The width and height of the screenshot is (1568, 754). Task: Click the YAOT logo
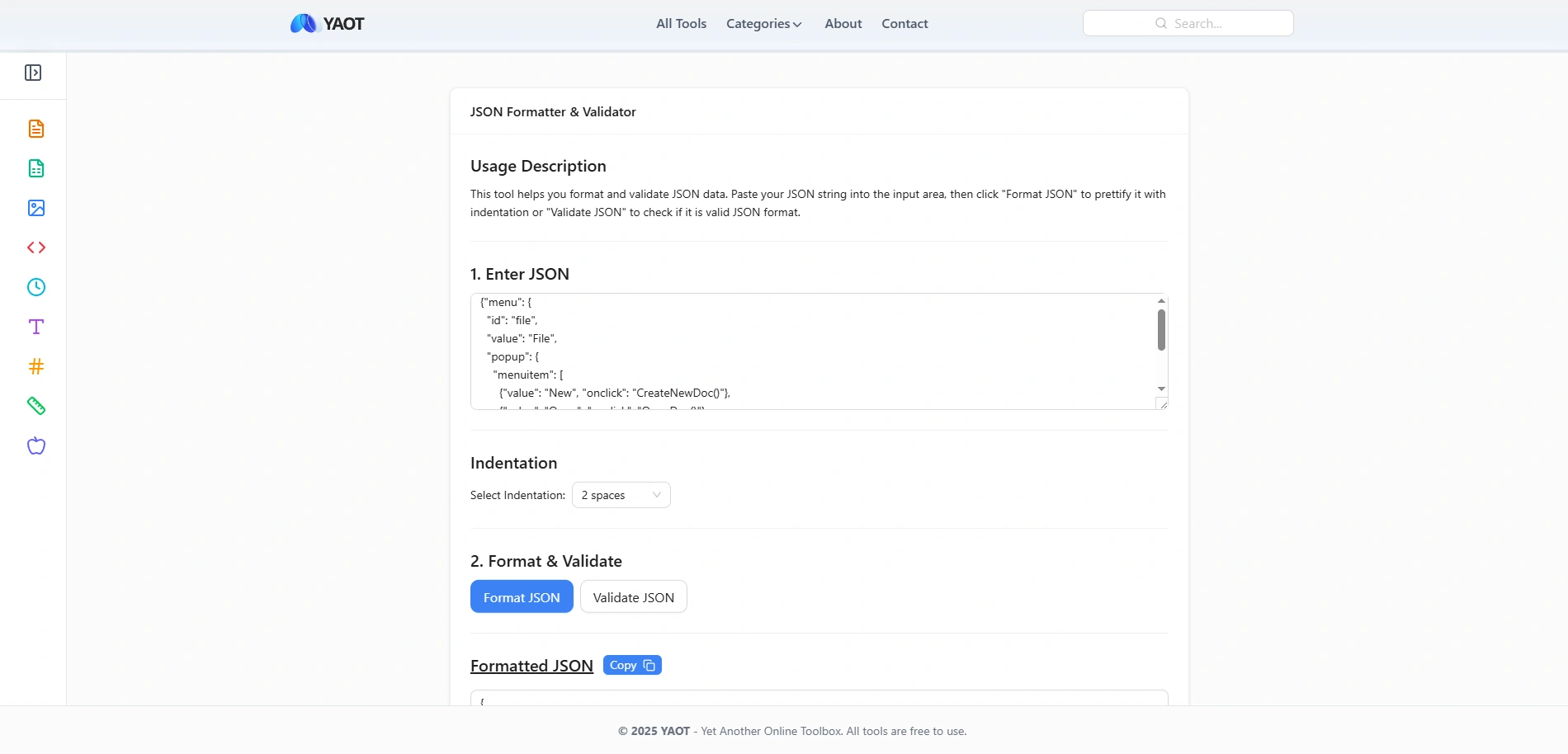[327, 24]
